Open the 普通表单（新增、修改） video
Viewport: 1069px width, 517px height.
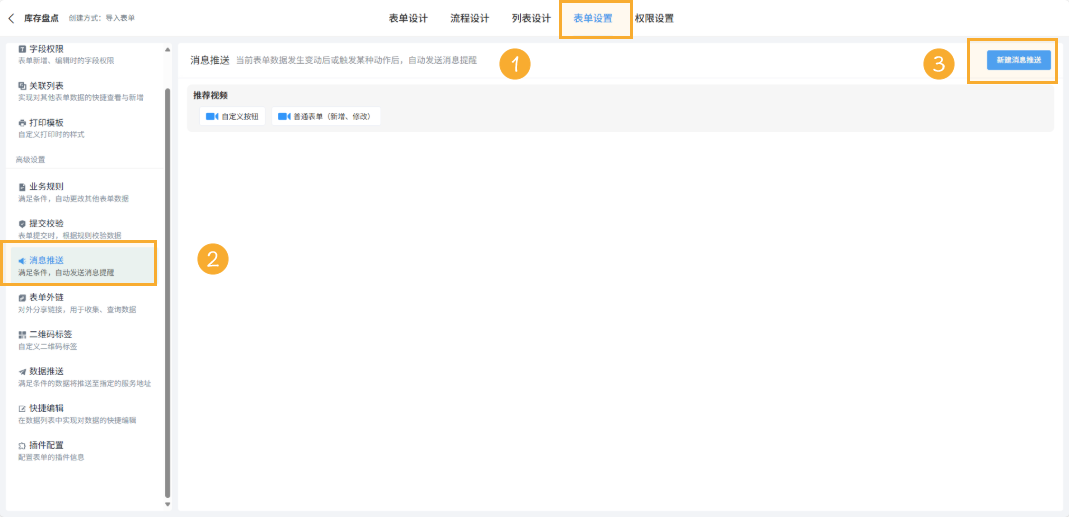(x=326, y=117)
